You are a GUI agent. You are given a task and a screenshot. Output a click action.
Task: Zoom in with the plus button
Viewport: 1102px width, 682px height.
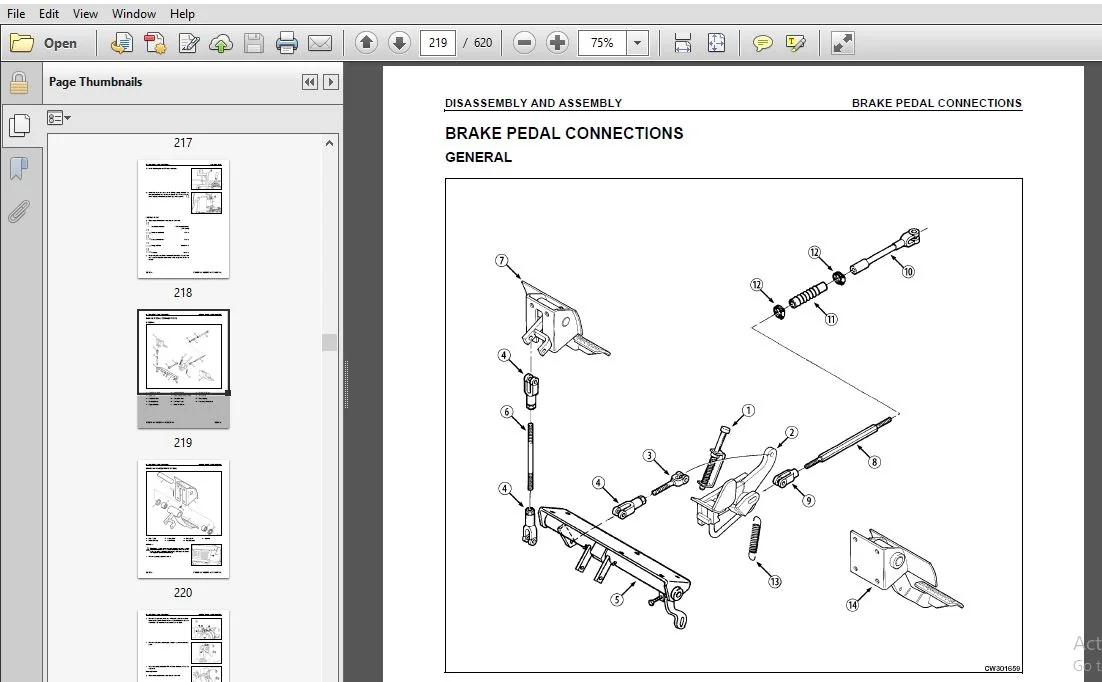point(557,43)
